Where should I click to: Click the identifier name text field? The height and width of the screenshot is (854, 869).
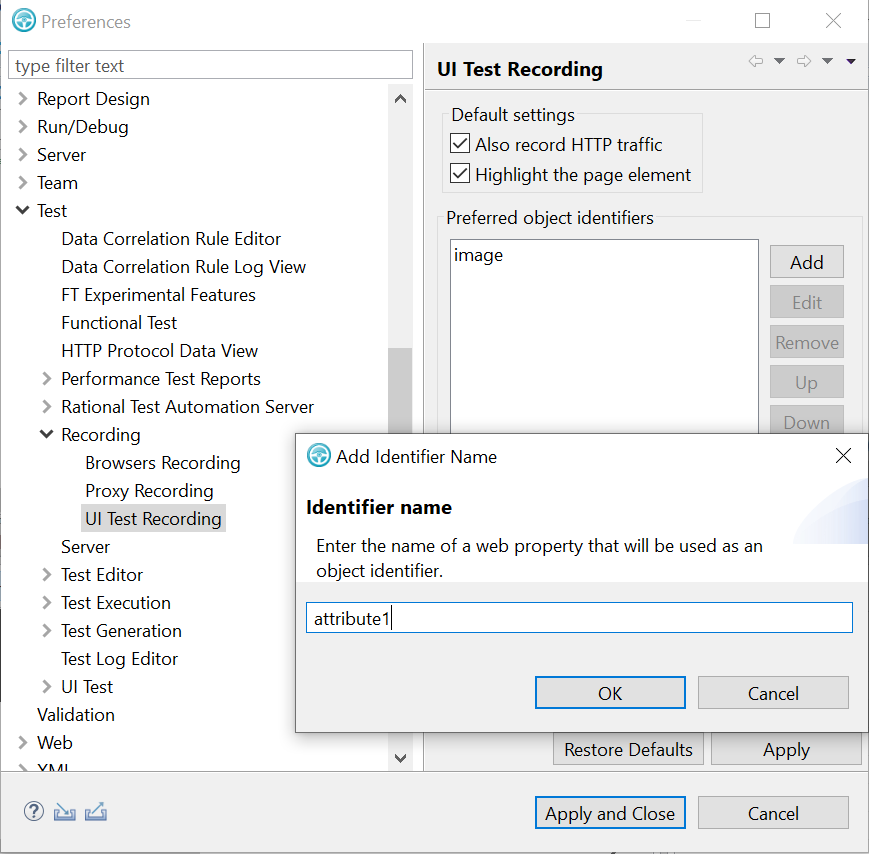pyautogui.click(x=578, y=618)
